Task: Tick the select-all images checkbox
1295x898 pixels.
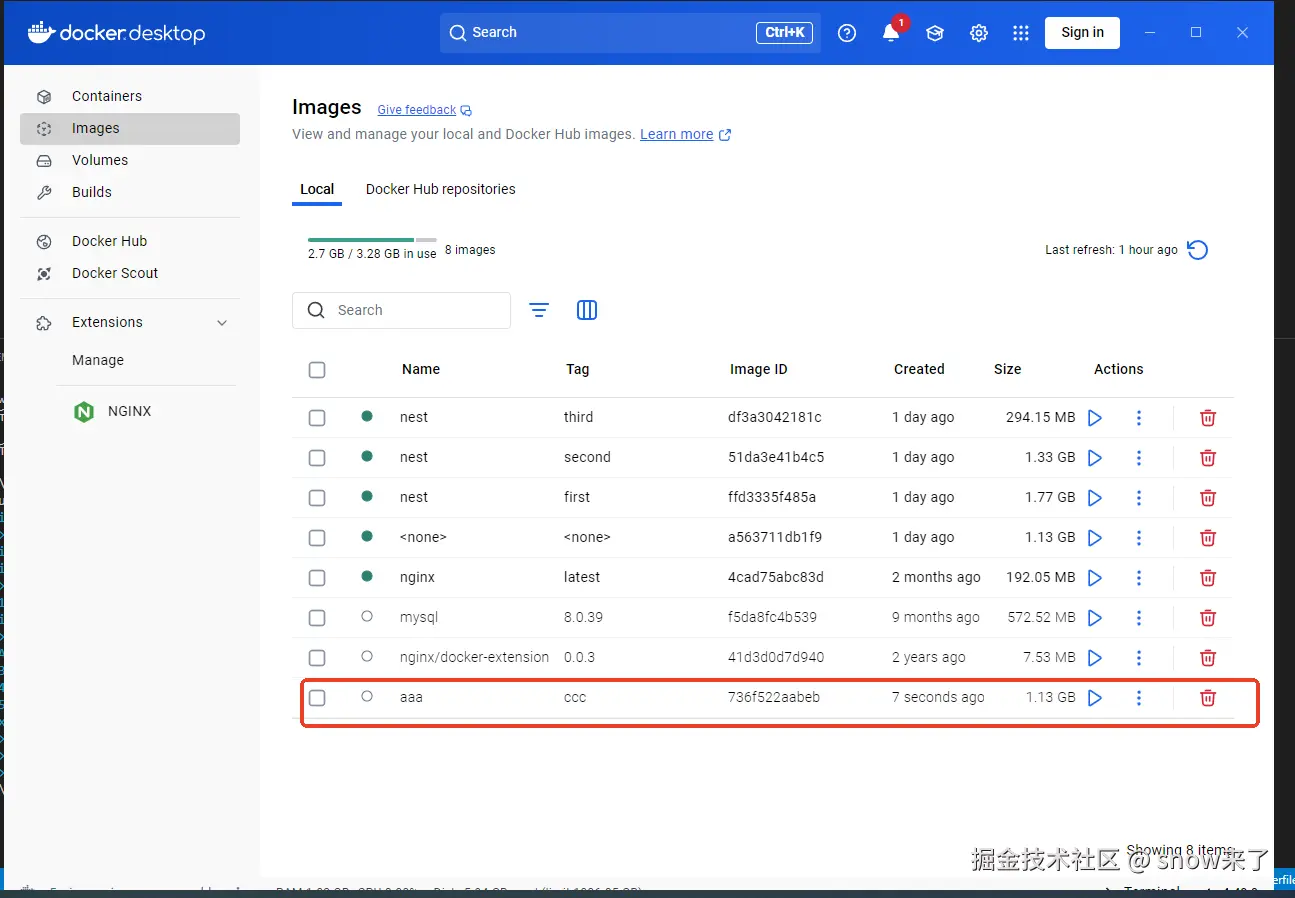Action: point(317,370)
